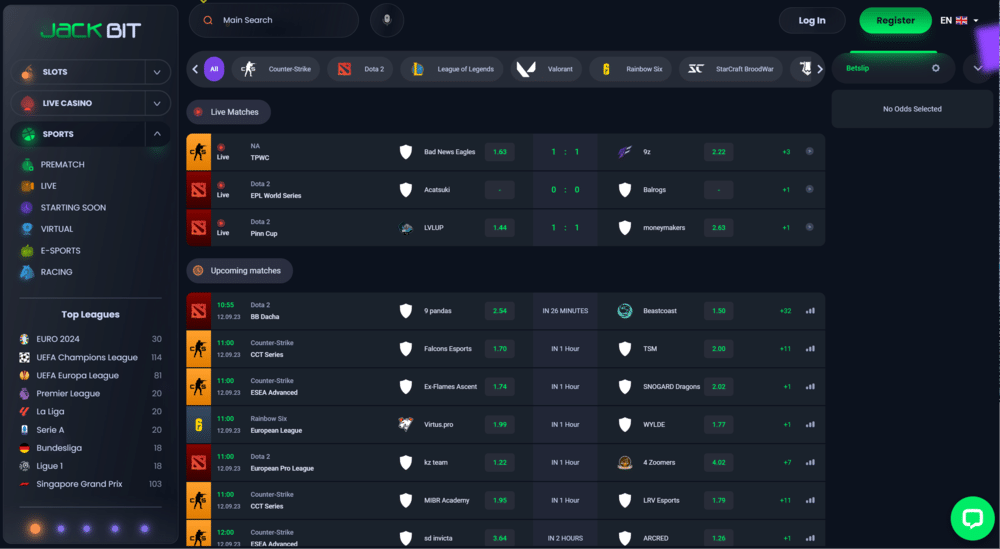Click the 9z team logo

[625, 152]
